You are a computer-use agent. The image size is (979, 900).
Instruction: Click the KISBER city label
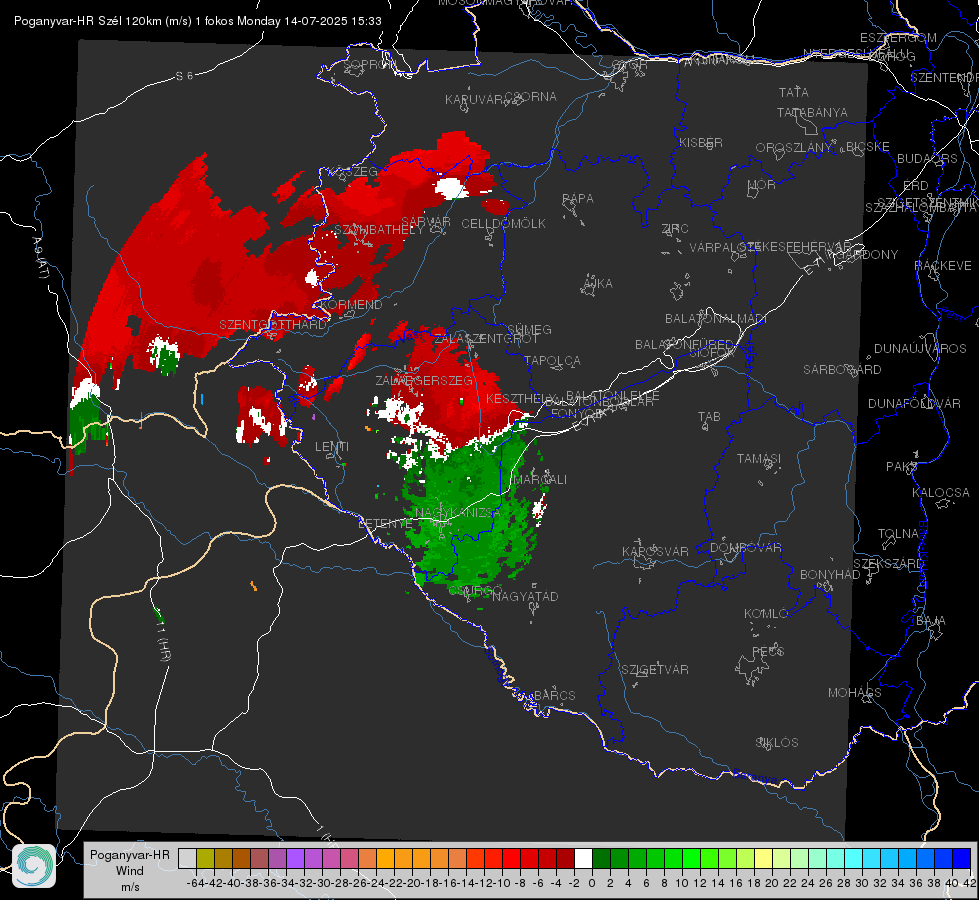701,142
